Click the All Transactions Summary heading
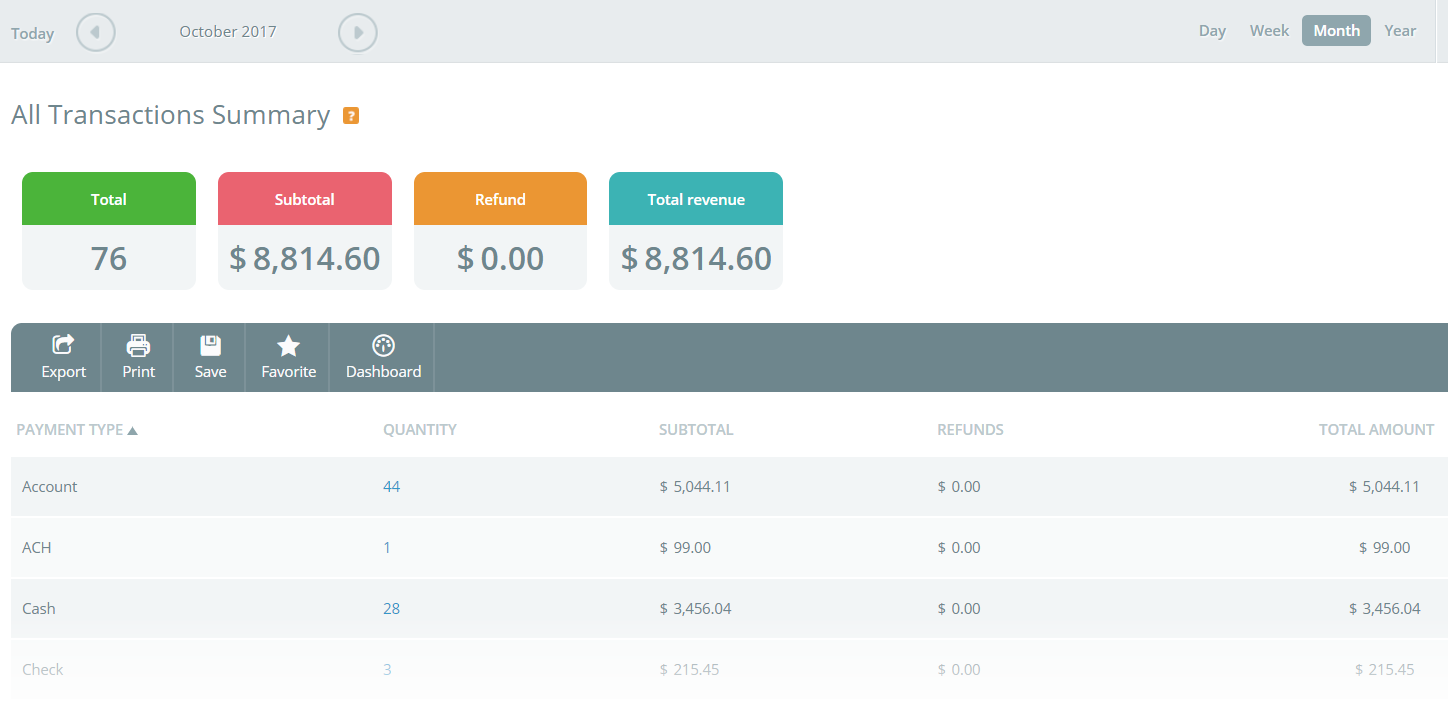 (x=170, y=115)
